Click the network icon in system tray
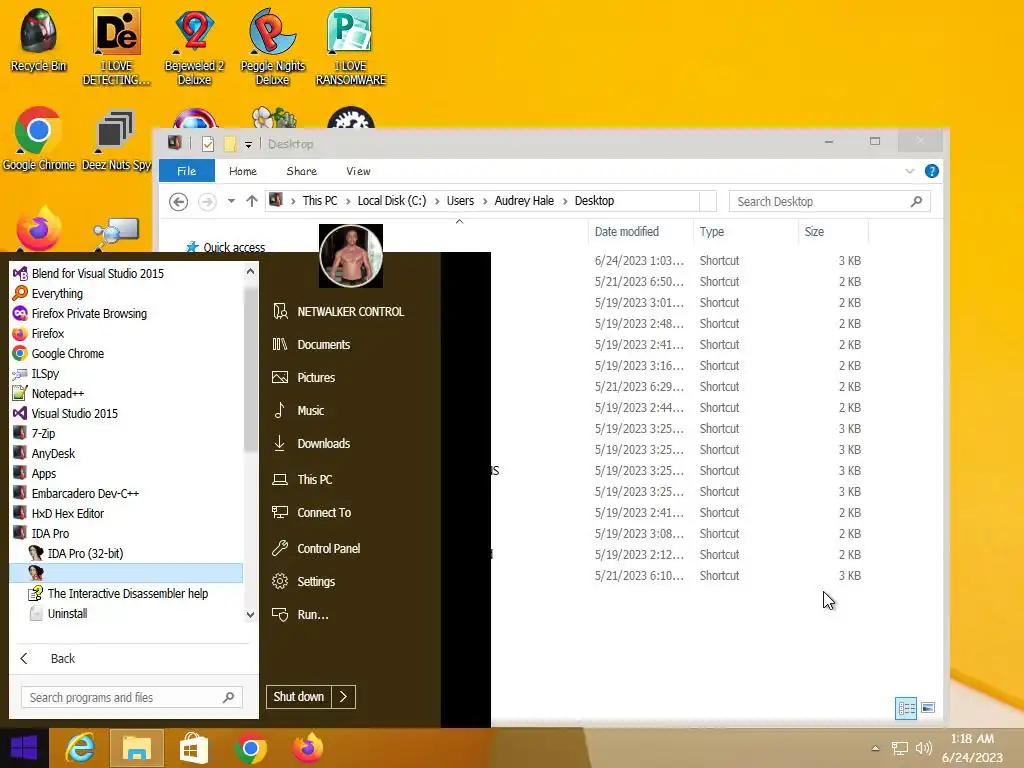Viewport: 1024px width, 768px height. pos(900,748)
